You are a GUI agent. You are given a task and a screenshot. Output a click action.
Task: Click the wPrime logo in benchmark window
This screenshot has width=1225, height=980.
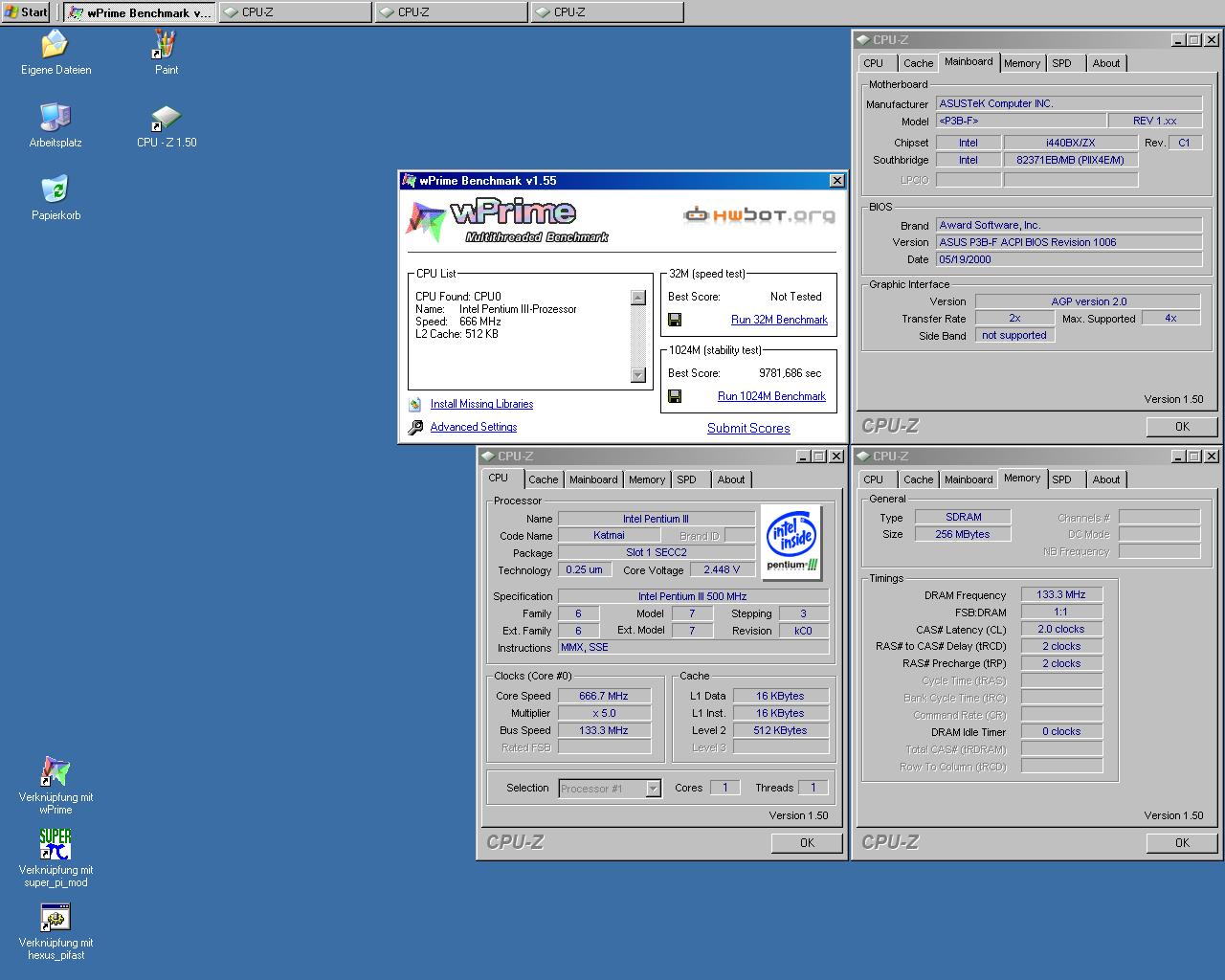pos(507,221)
